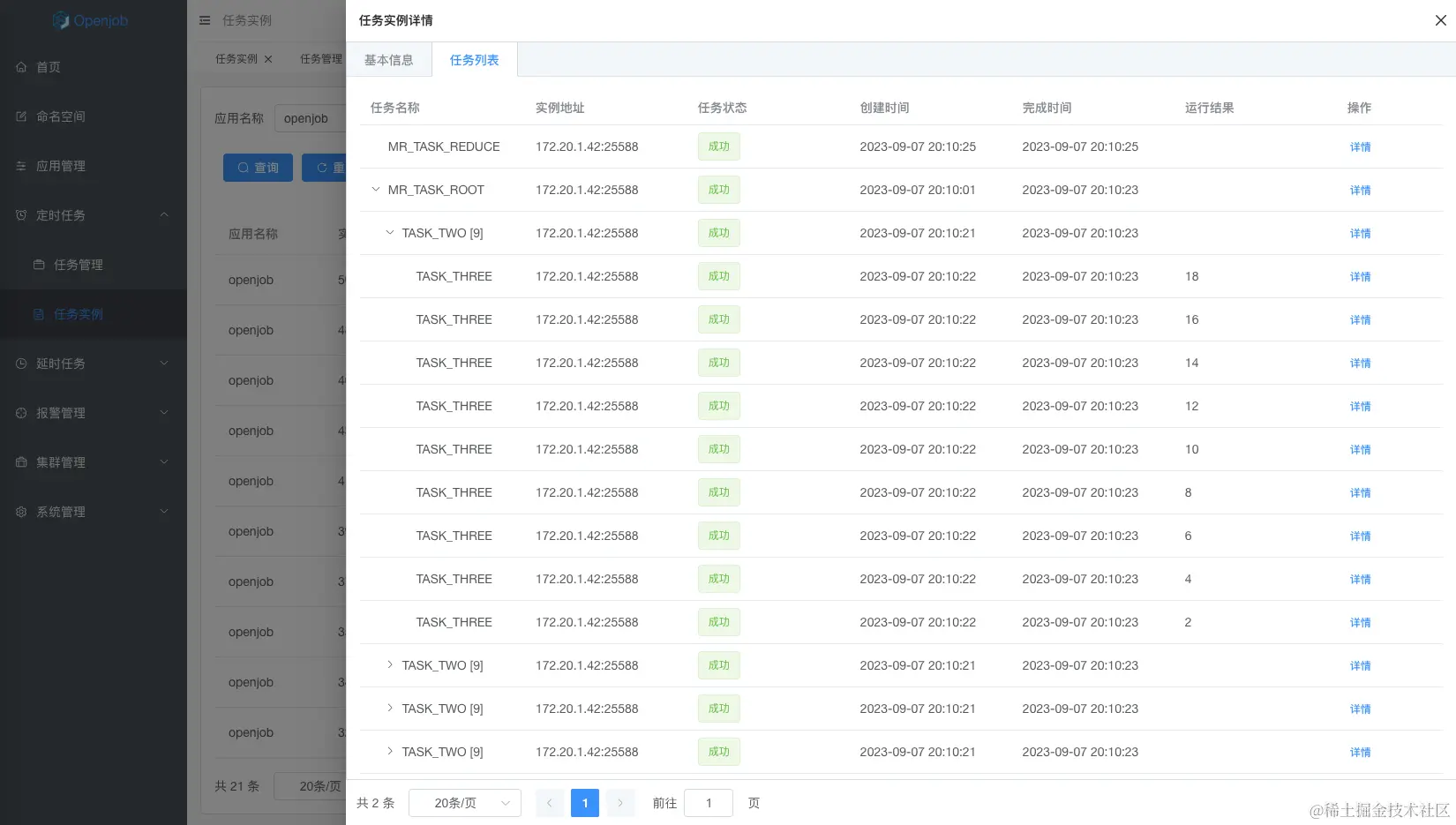Click the 报警管理 icon in the sidebar
The image size is (1456, 825).
(21, 413)
